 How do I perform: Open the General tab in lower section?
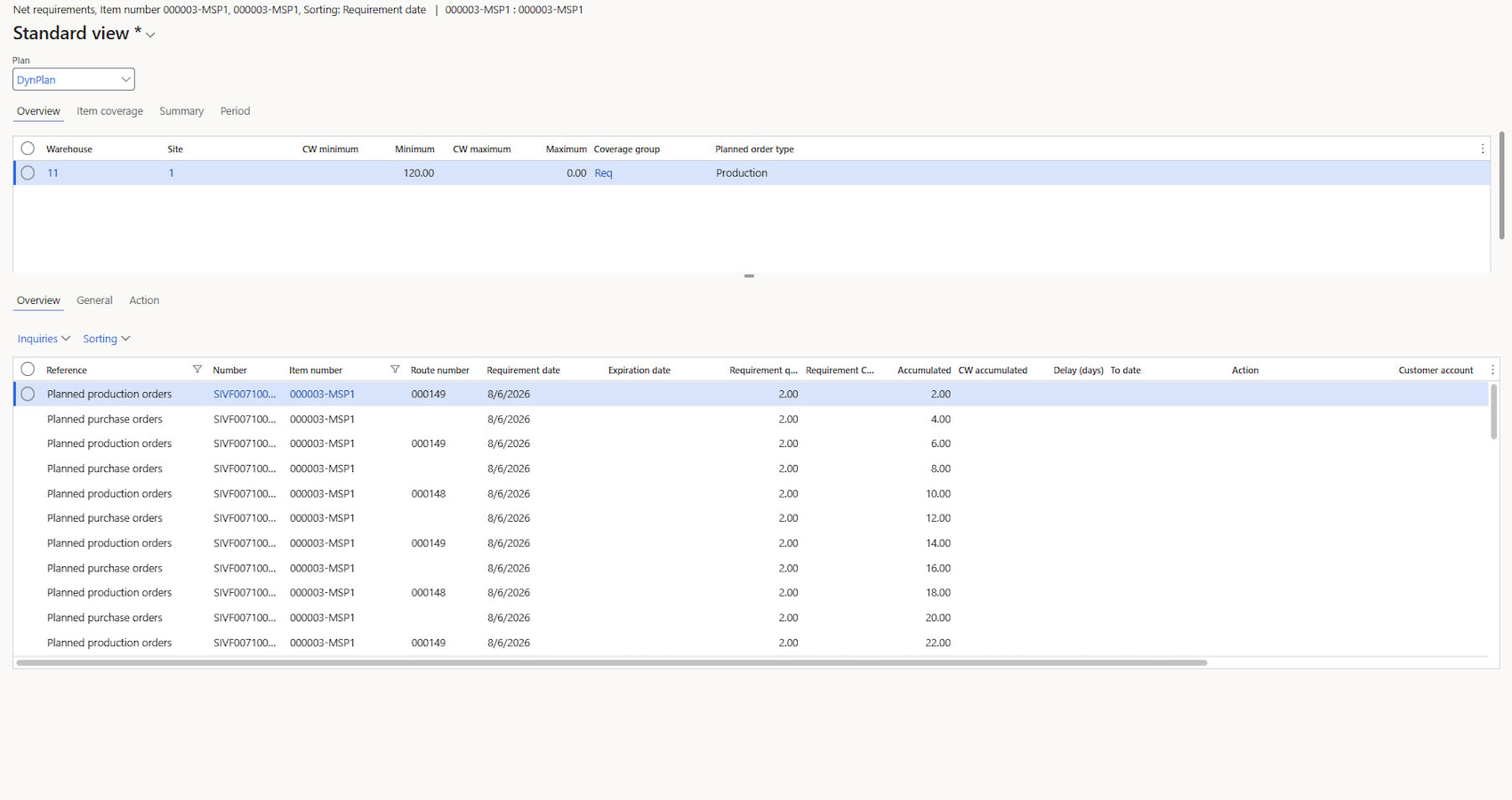94,300
